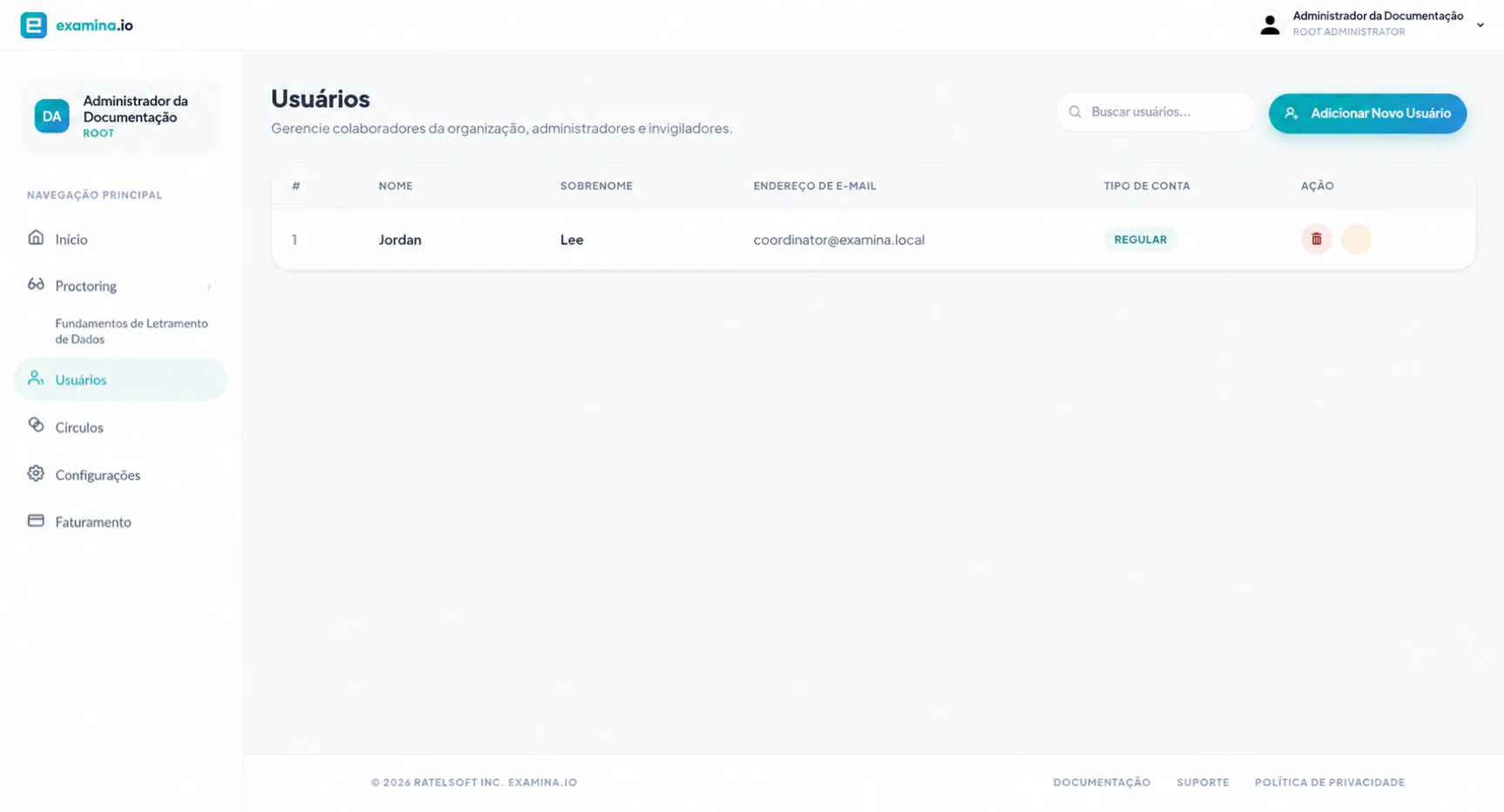1504x812 pixels.
Task: Open the Documentação footer link
Action: click(x=1102, y=782)
